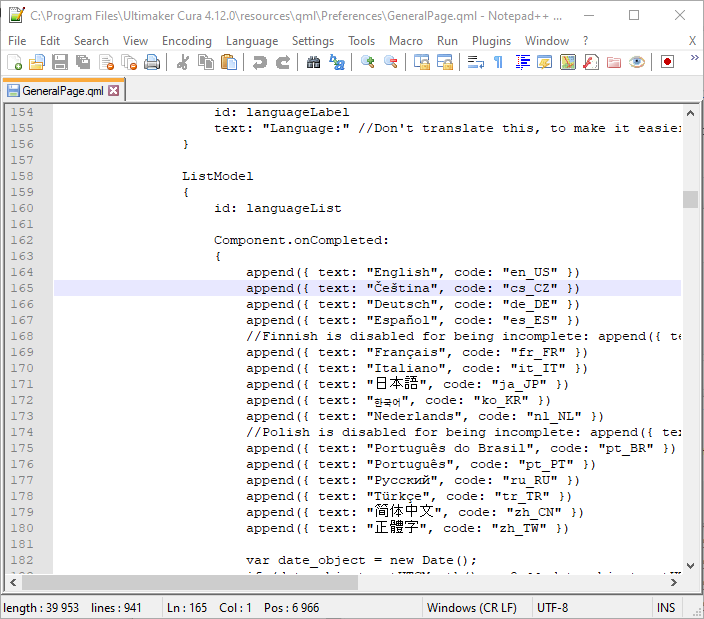The height and width of the screenshot is (619, 704).
Task: Save the current file using the Save icon
Action: click(60, 62)
